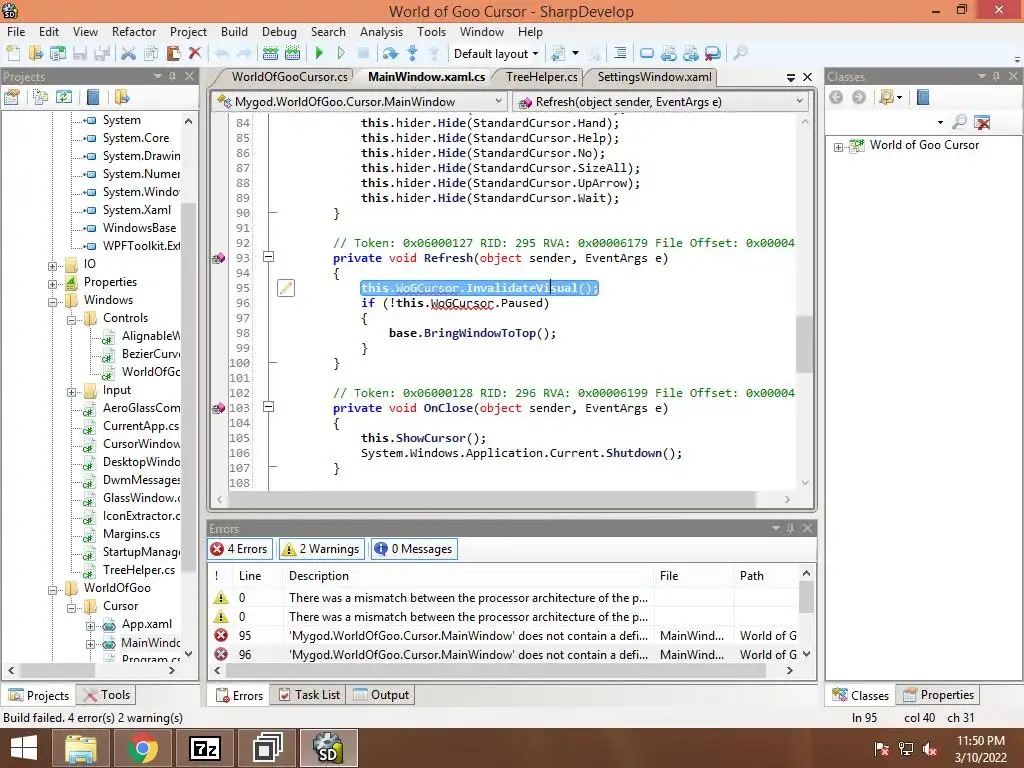Viewport: 1024px width, 768px height.
Task: Click the Cut scissors icon
Action: pos(129,54)
